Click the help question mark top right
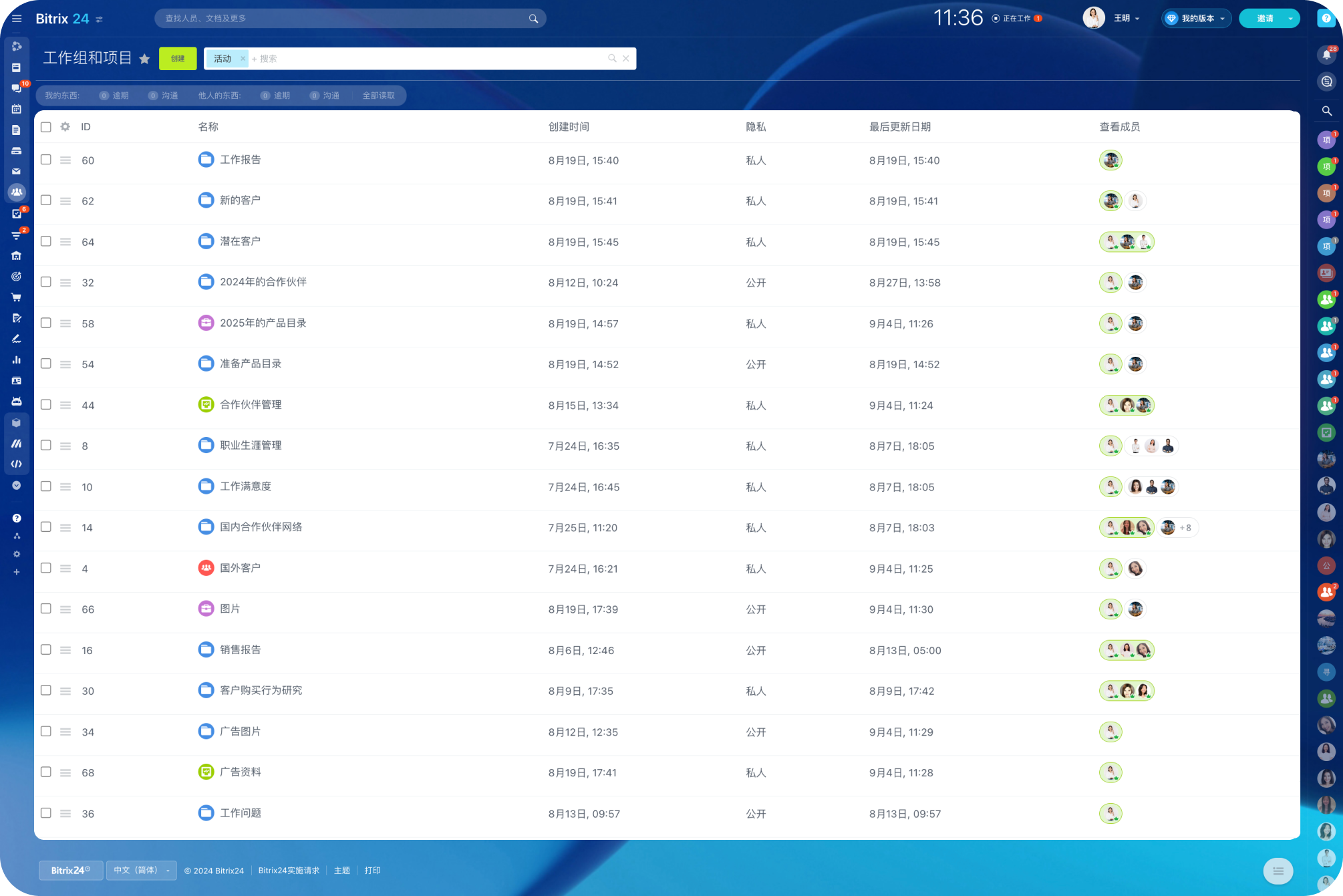Viewport: 1343px width, 896px height. pyautogui.click(x=1326, y=19)
